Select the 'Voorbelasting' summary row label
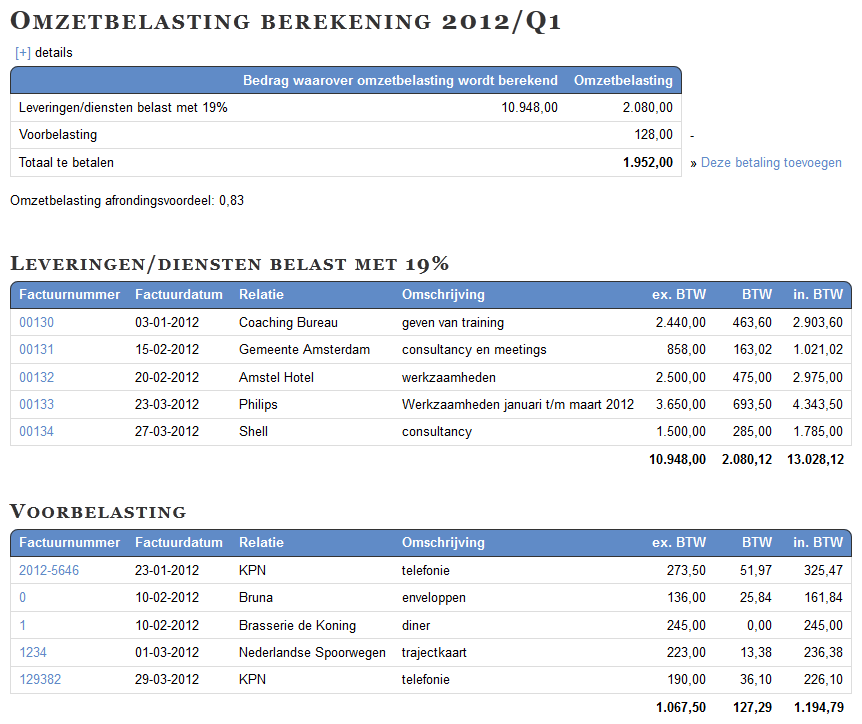This screenshot has height=724, width=862. (x=58, y=135)
